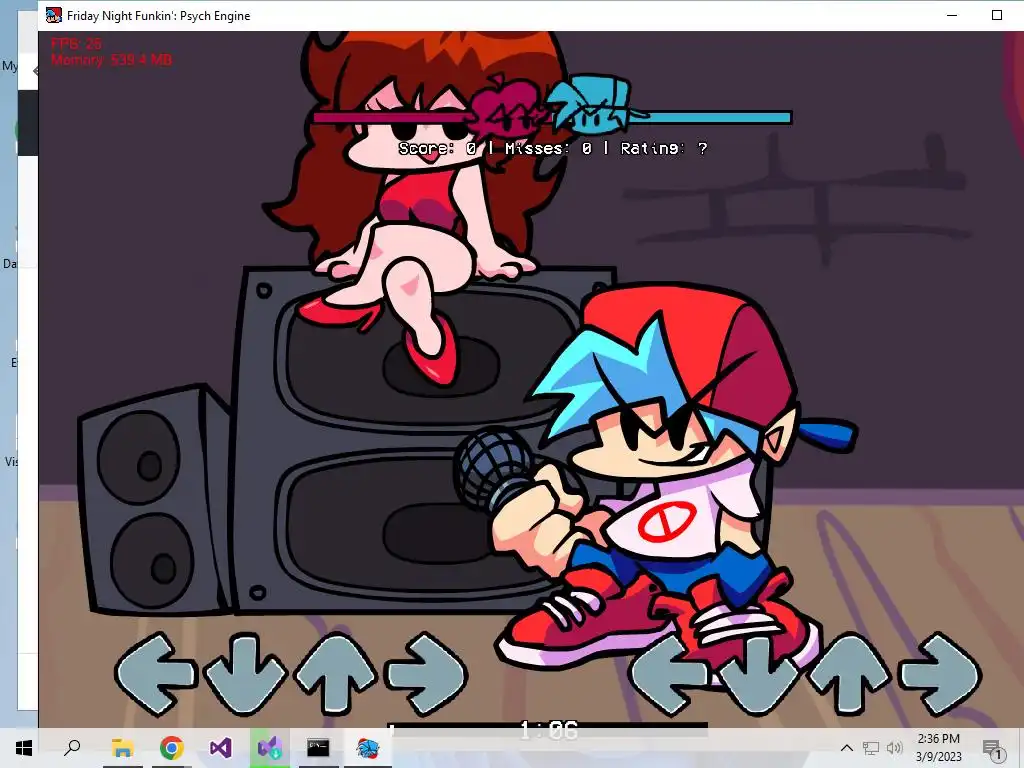Click the player's up arrow receptor

pyautogui.click(x=850, y=674)
